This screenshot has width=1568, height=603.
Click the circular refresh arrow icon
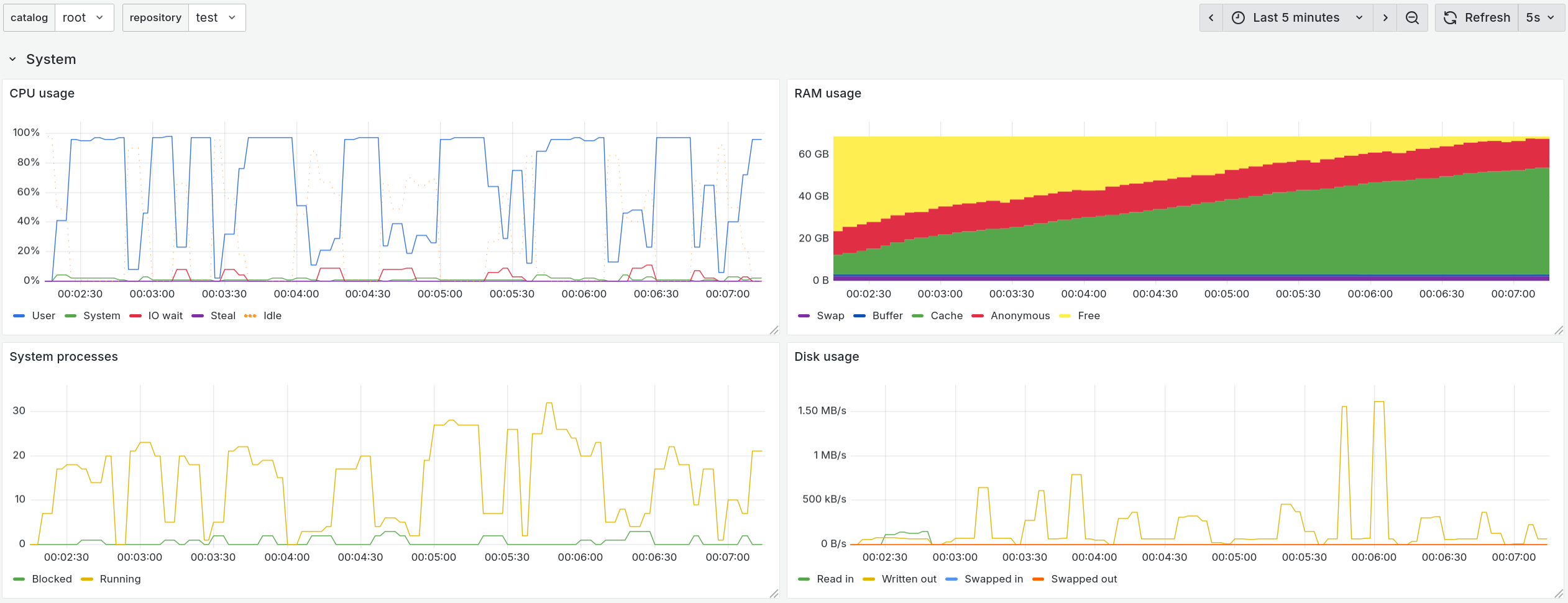click(1451, 17)
